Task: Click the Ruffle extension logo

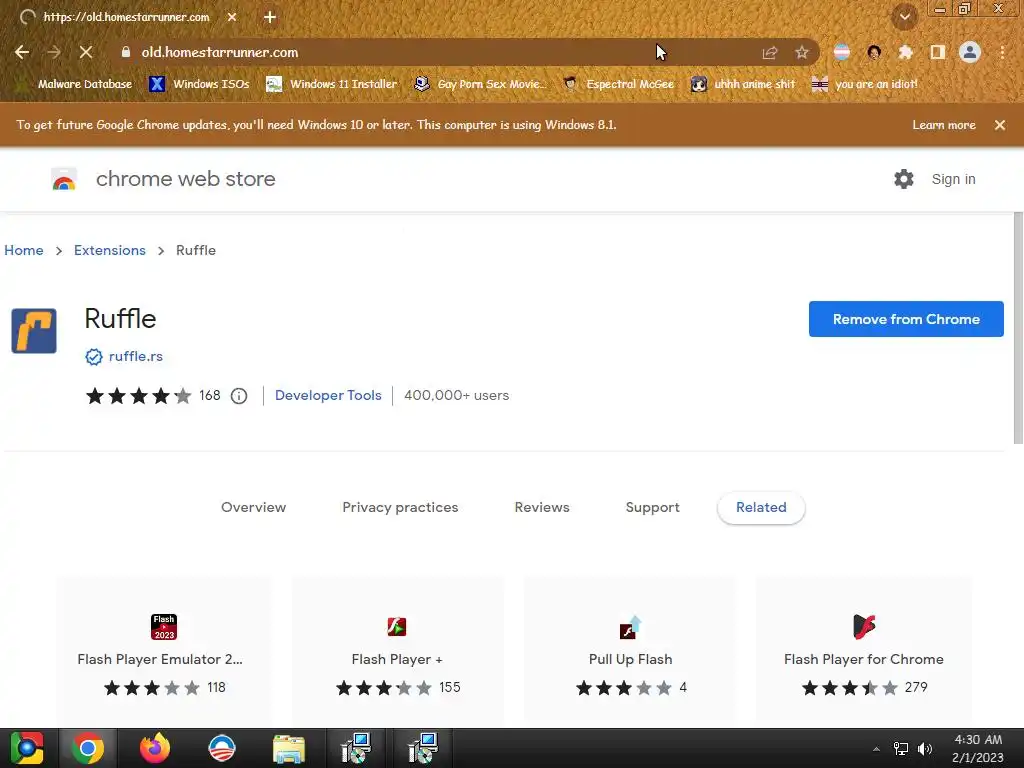Action: [x=34, y=330]
